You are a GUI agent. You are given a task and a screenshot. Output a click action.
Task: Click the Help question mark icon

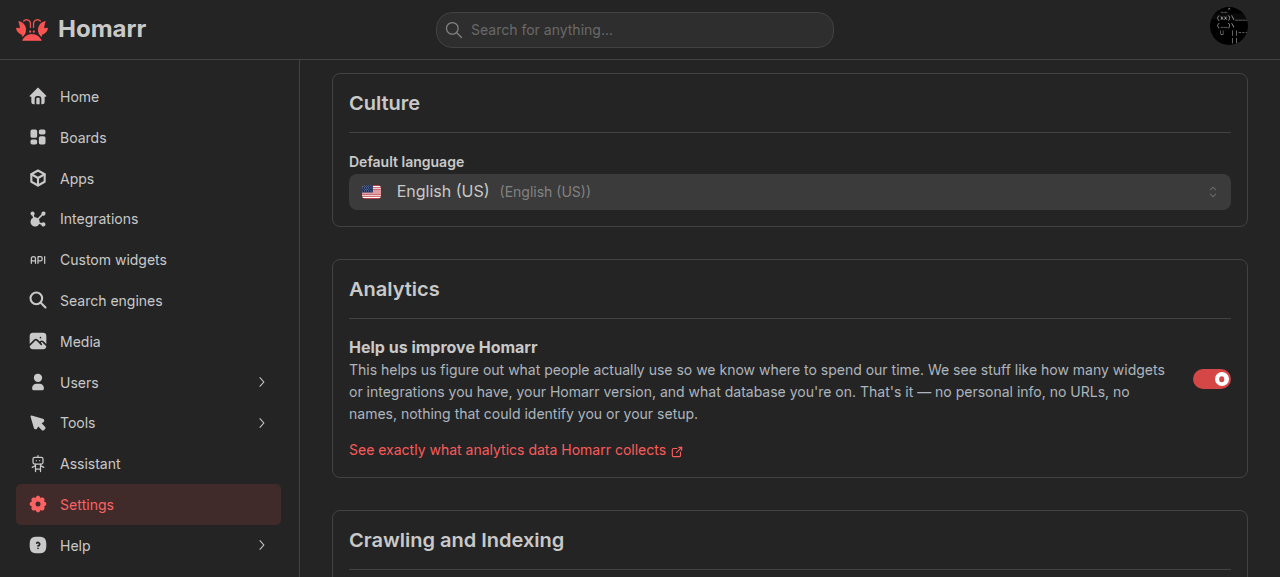[38, 546]
